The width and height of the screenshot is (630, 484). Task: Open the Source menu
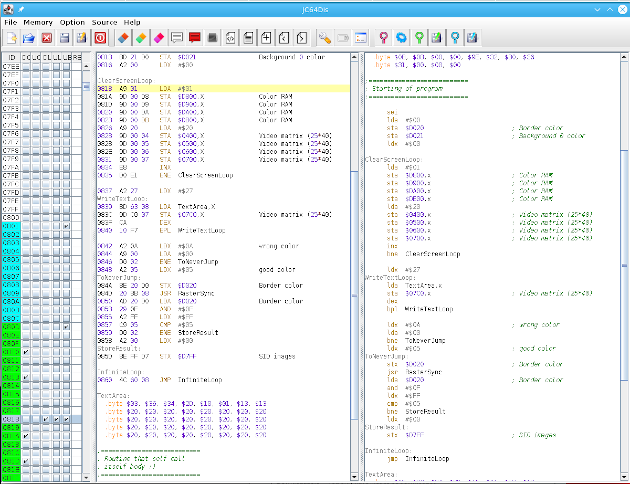point(104,21)
